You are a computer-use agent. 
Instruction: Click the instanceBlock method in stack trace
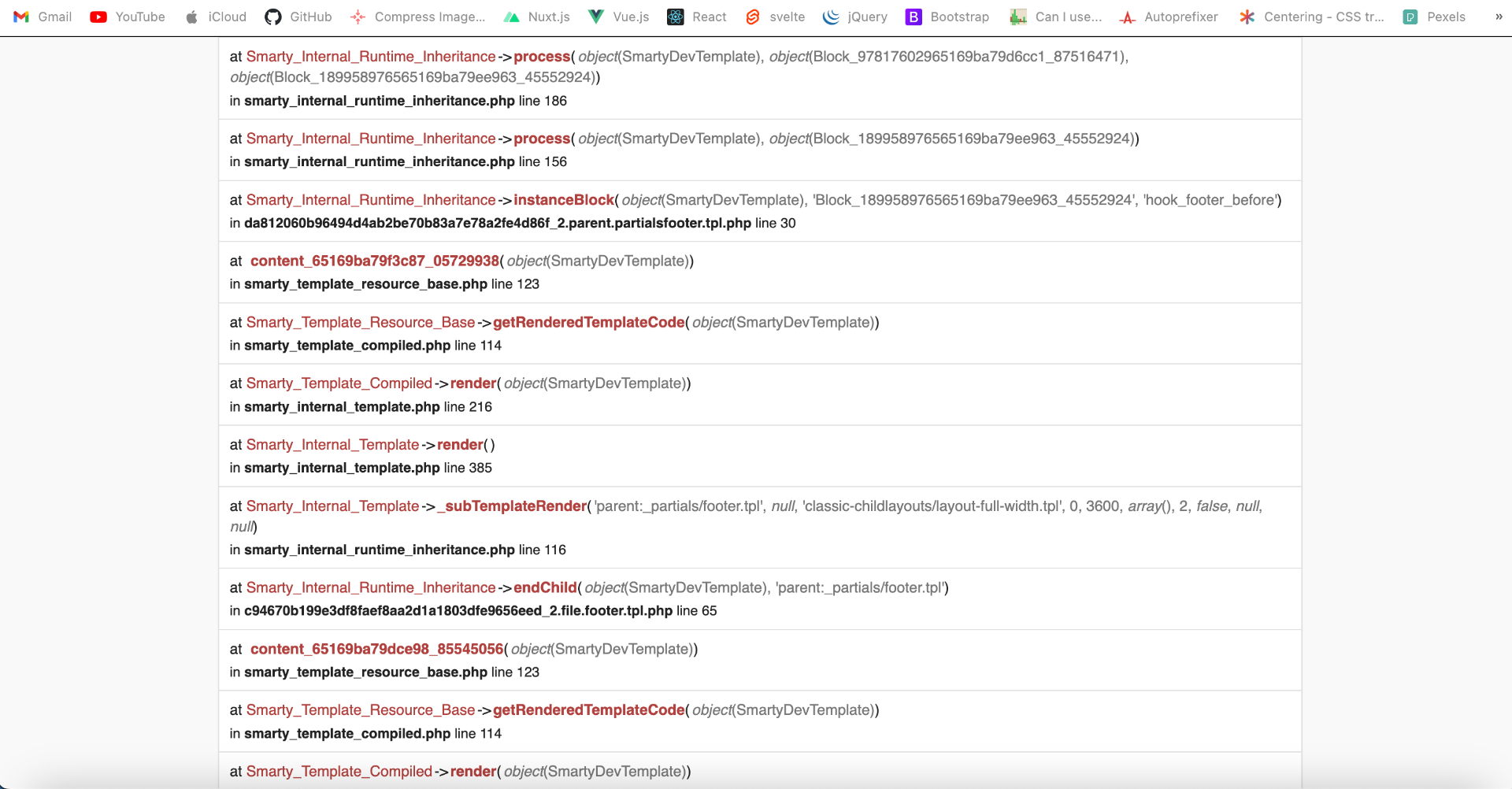click(x=564, y=200)
